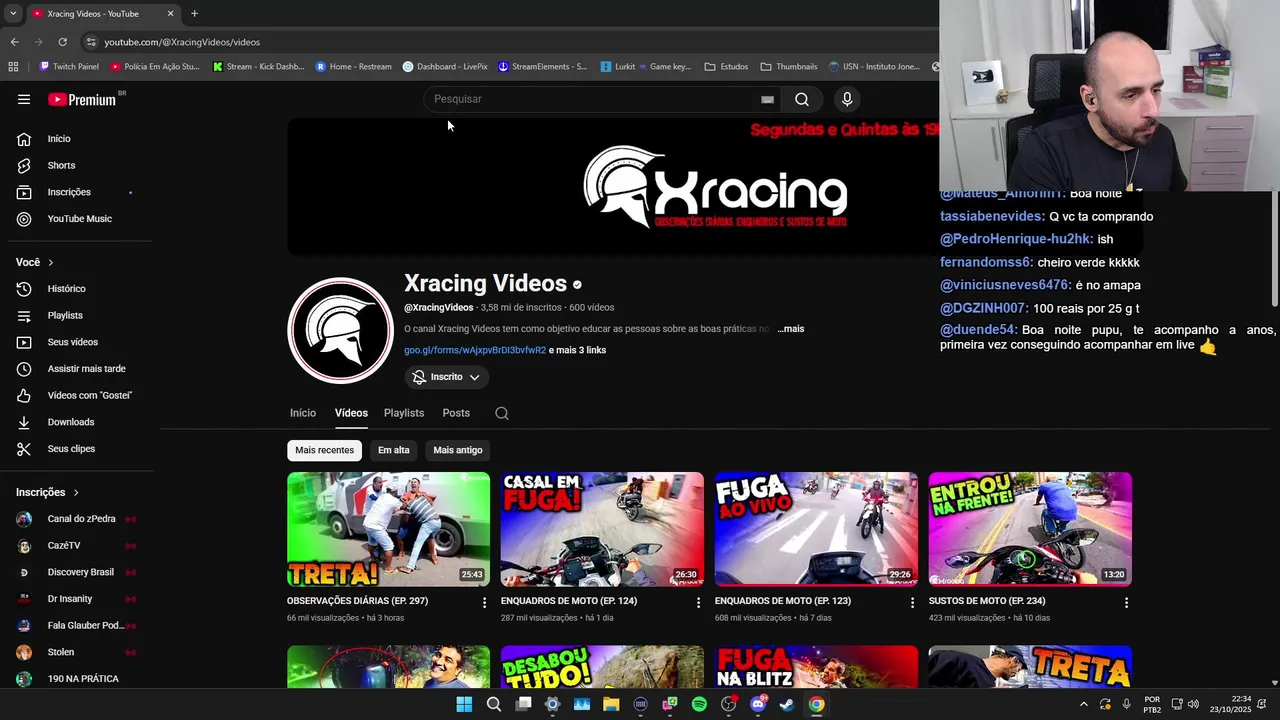Go back with the browser back arrow

pos(14,42)
